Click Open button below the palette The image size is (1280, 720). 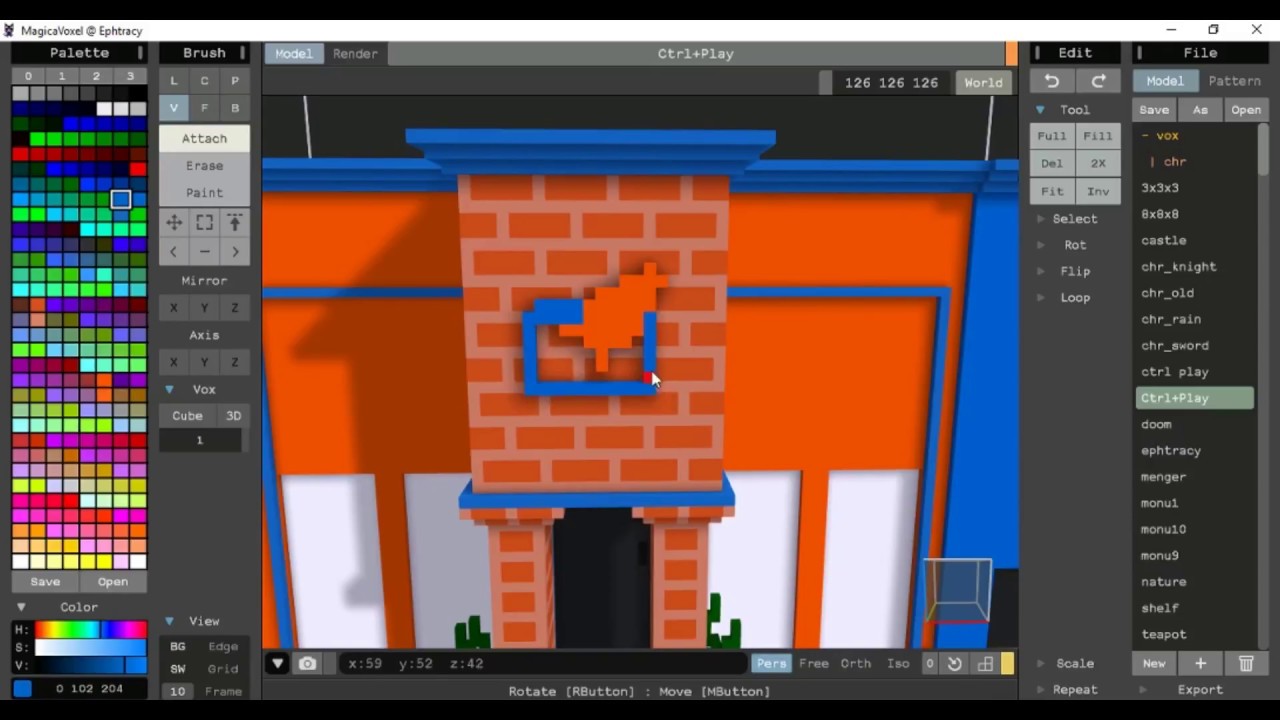pyautogui.click(x=113, y=582)
